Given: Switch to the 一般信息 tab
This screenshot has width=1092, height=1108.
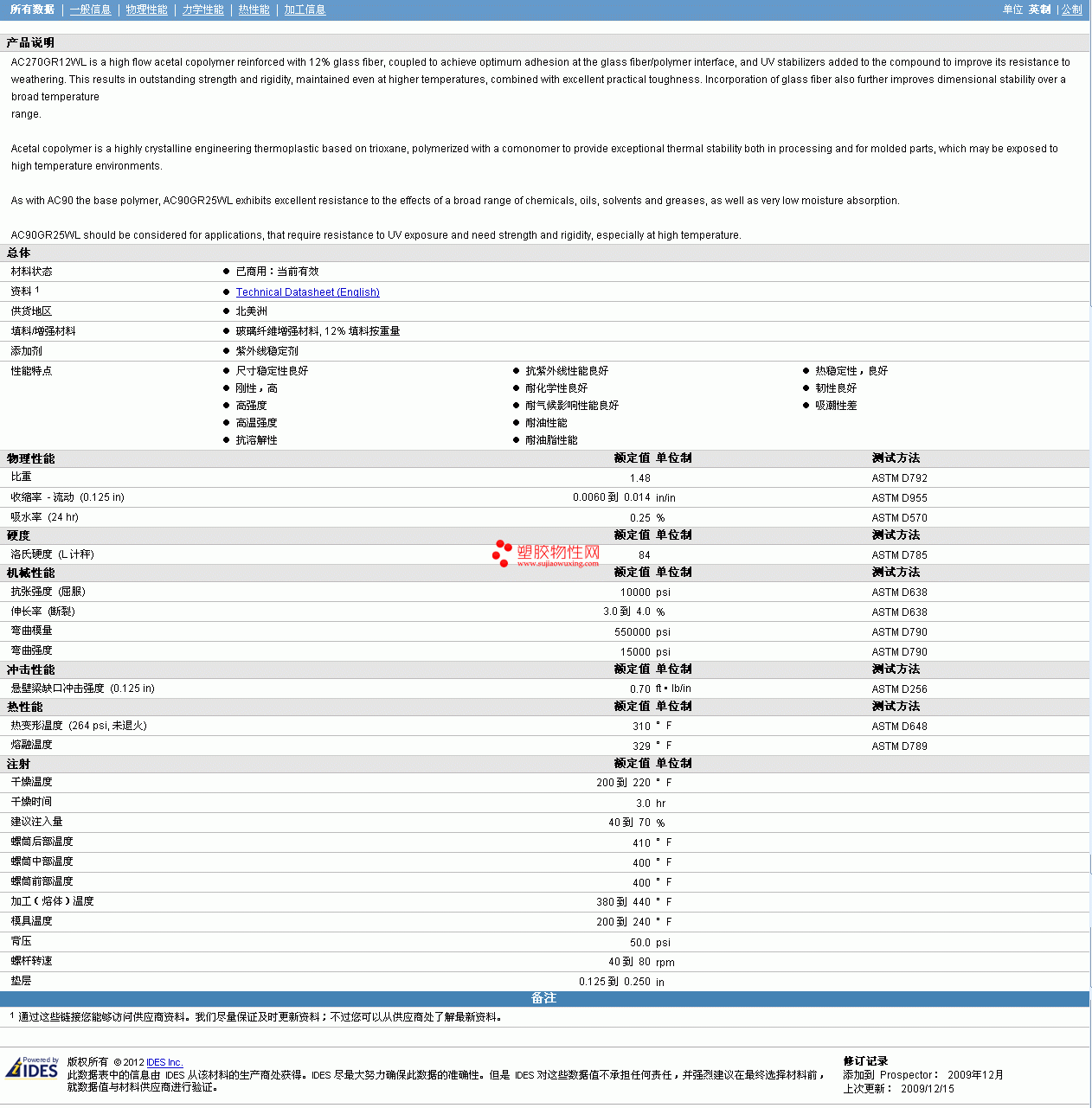Looking at the screenshot, I should (x=91, y=10).
